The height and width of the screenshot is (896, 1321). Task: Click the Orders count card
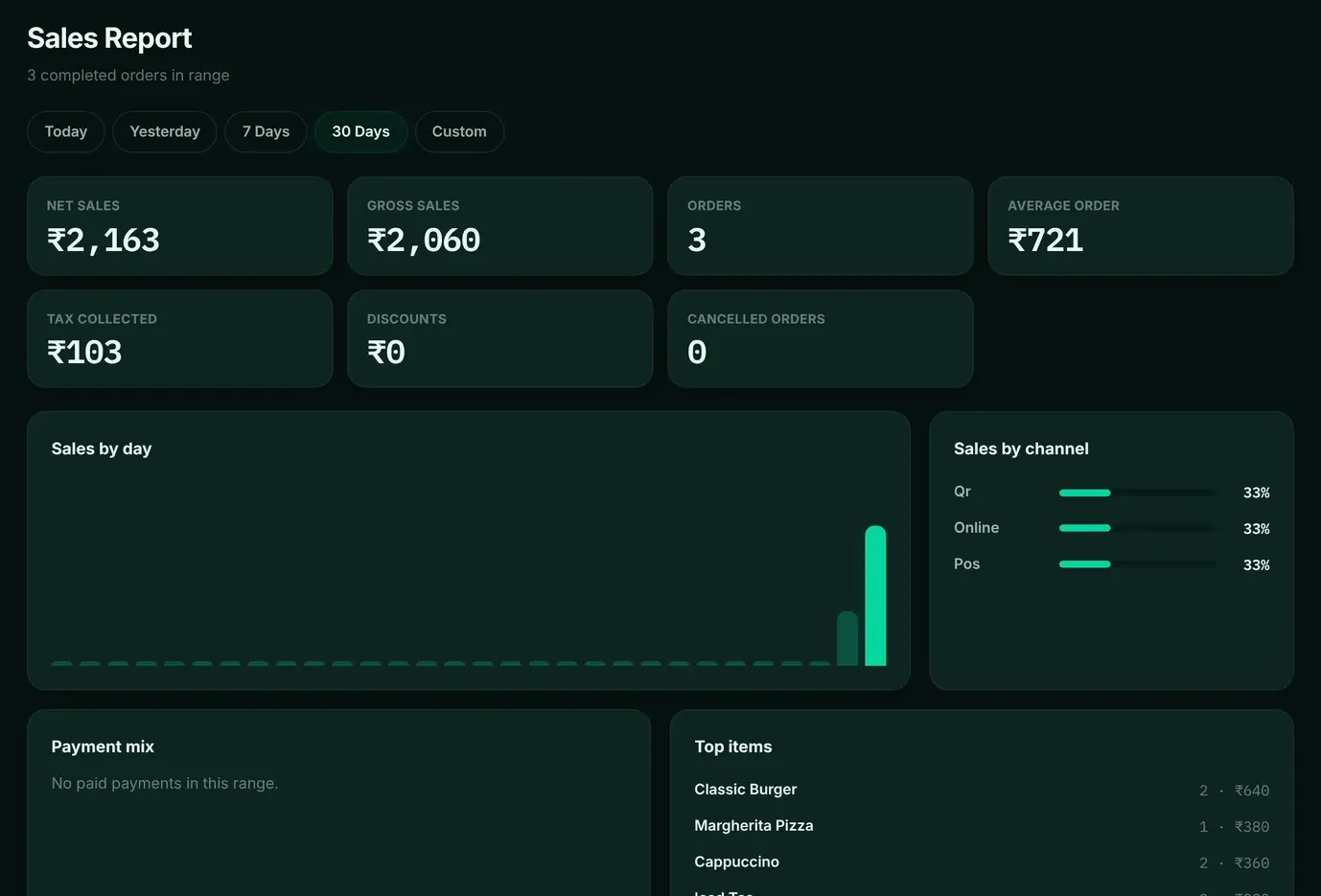[821, 226]
